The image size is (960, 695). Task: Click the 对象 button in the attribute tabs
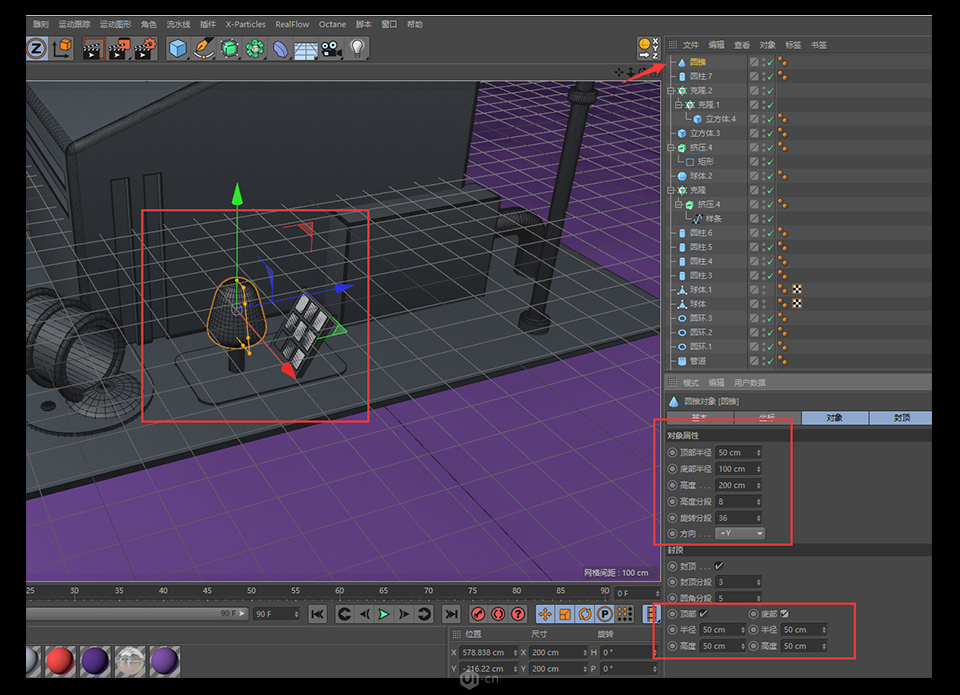click(x=835, y=418)
